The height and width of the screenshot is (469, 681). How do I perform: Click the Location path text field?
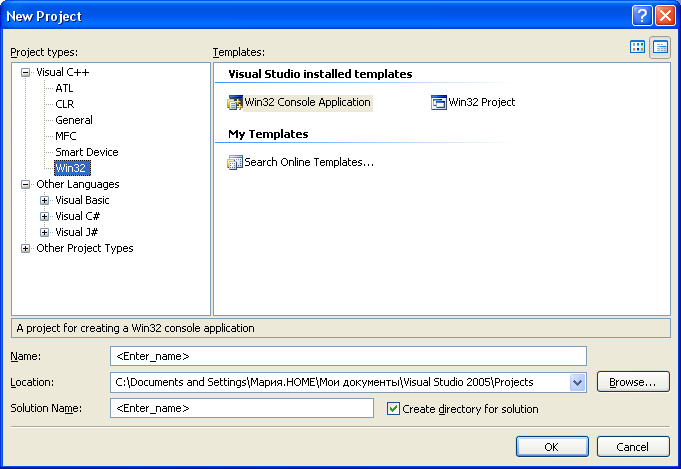[x=340, y=383]
